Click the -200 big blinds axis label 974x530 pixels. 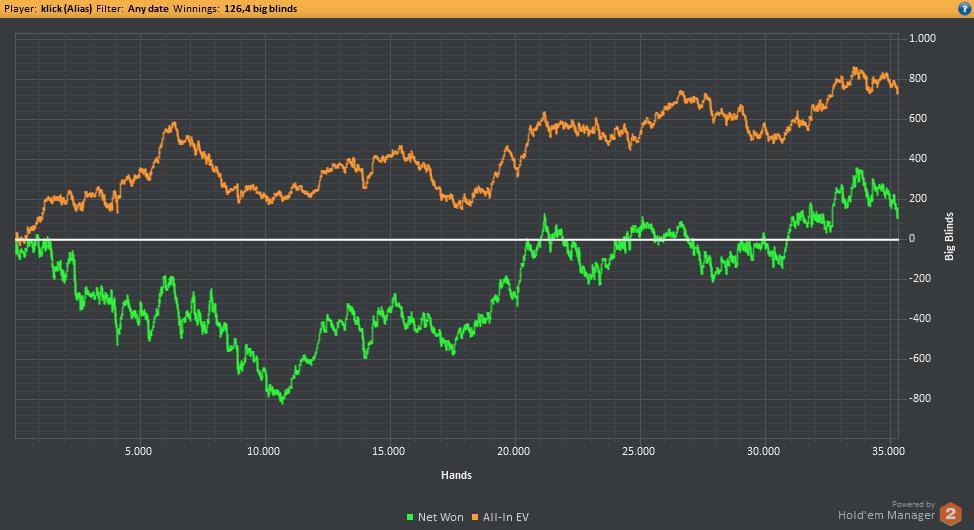click(x=920, y=278)
